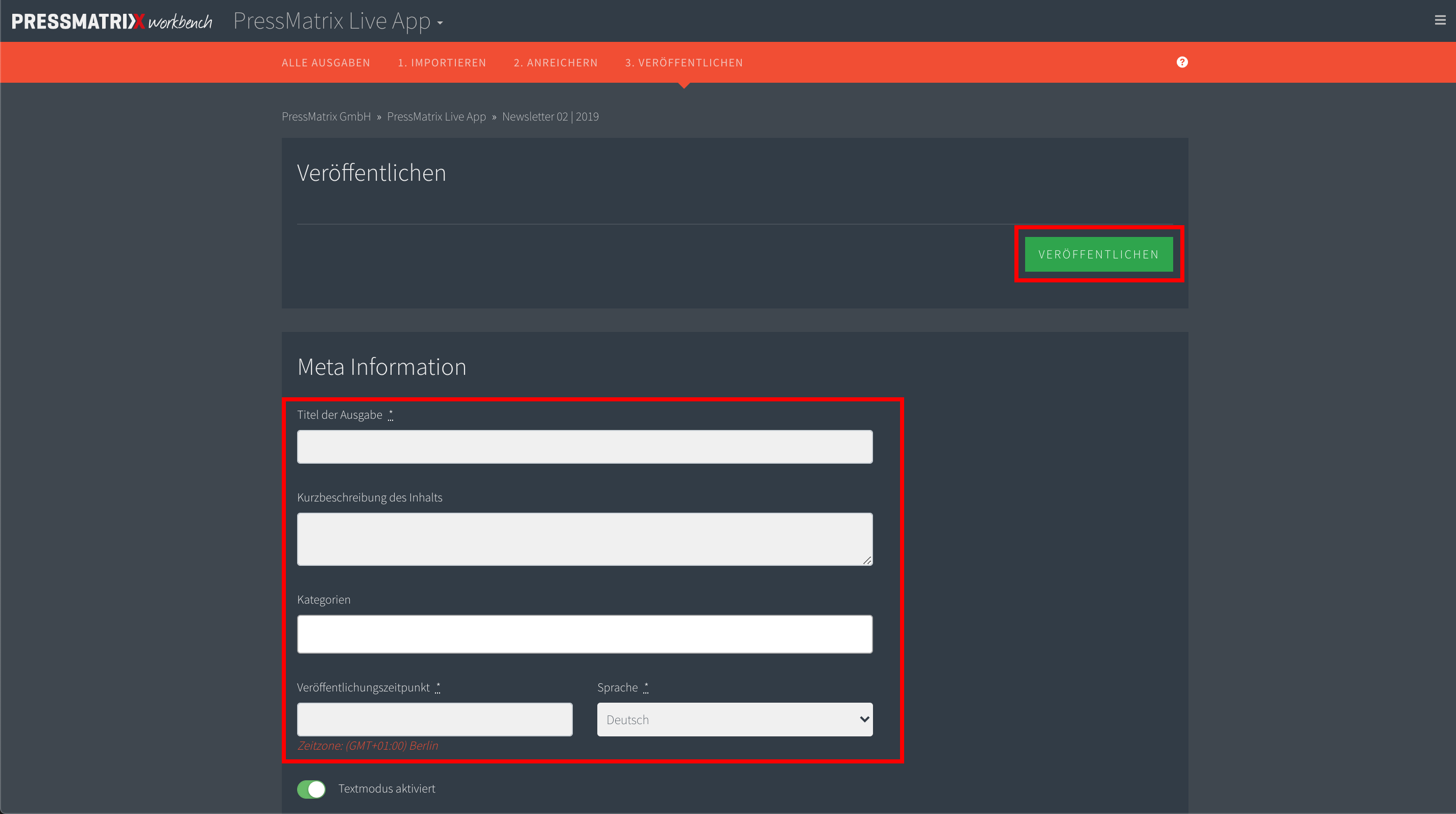Switch to 2. Anreichern tab
Image resolution: width=1456 pixels, height=814 pixels.
555,63
